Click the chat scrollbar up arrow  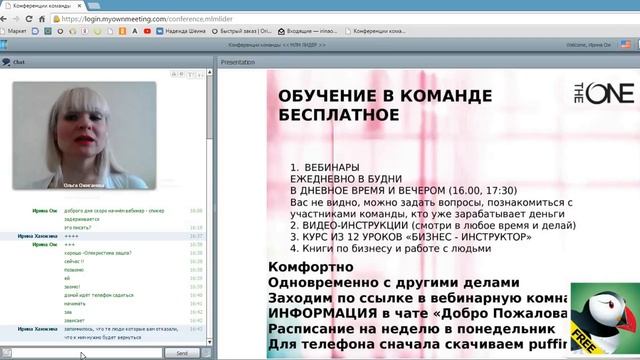209,72
